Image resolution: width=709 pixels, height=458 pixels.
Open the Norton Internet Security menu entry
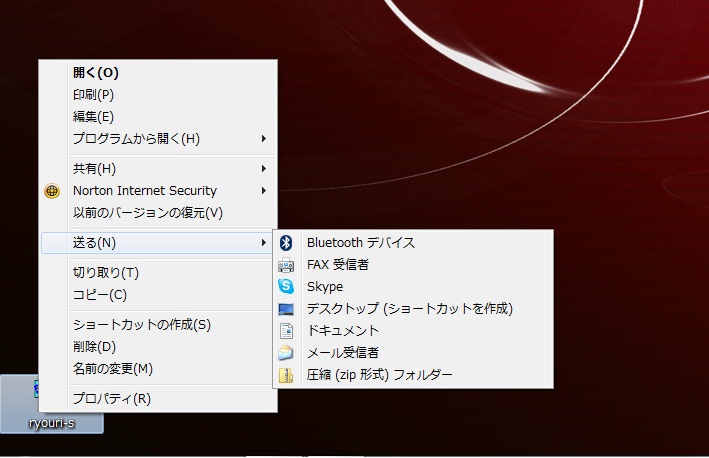pyautogui.click(x=158, y=191)
